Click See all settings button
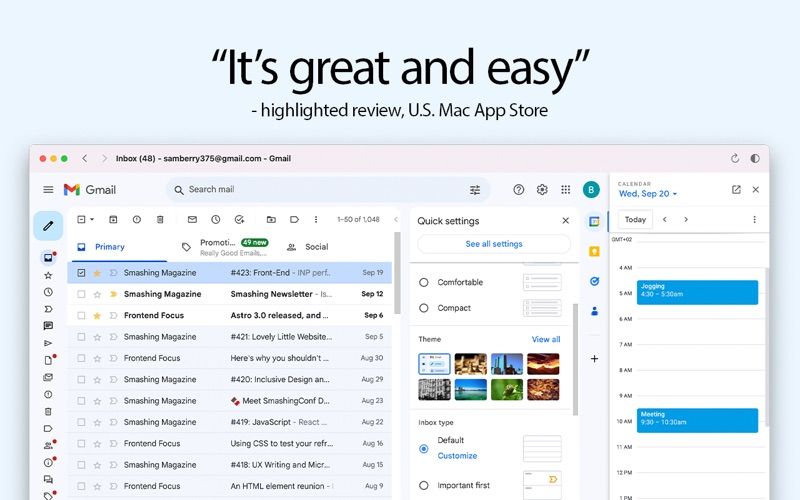The image size is (800, 500). click(x=494, y=244)
